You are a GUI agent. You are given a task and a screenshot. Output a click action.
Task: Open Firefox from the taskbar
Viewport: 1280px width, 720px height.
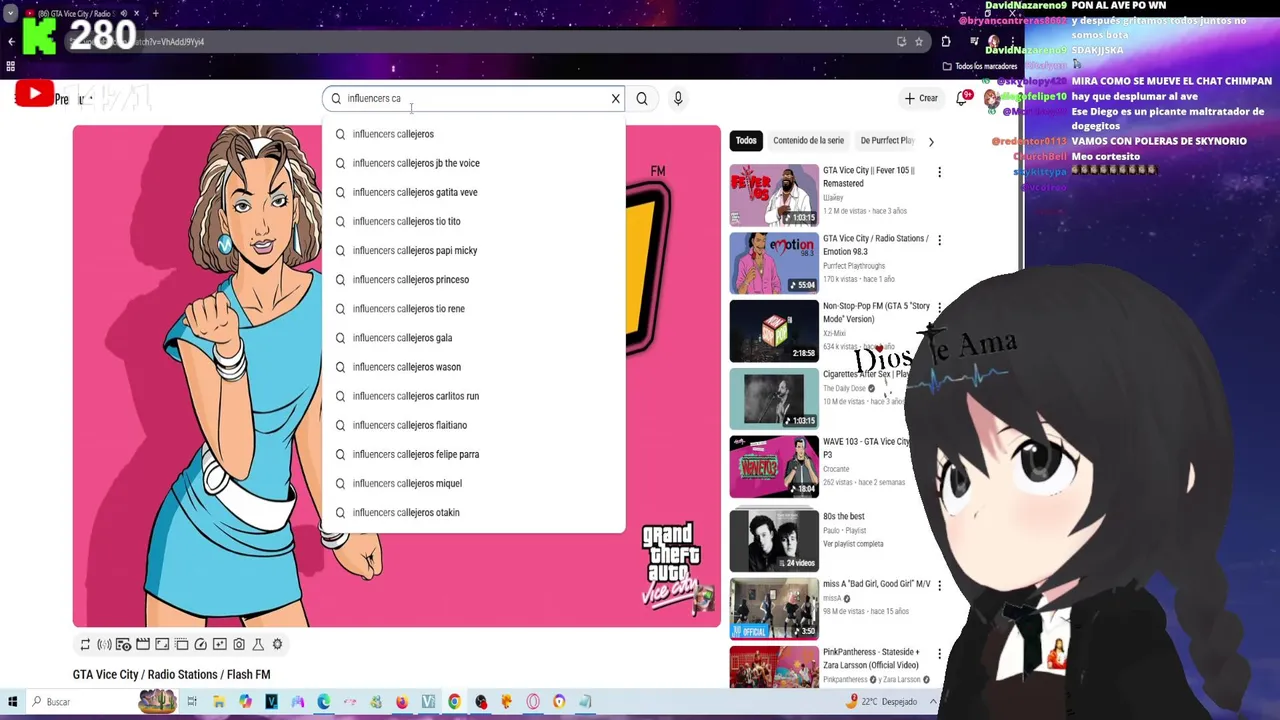[402, 702]
